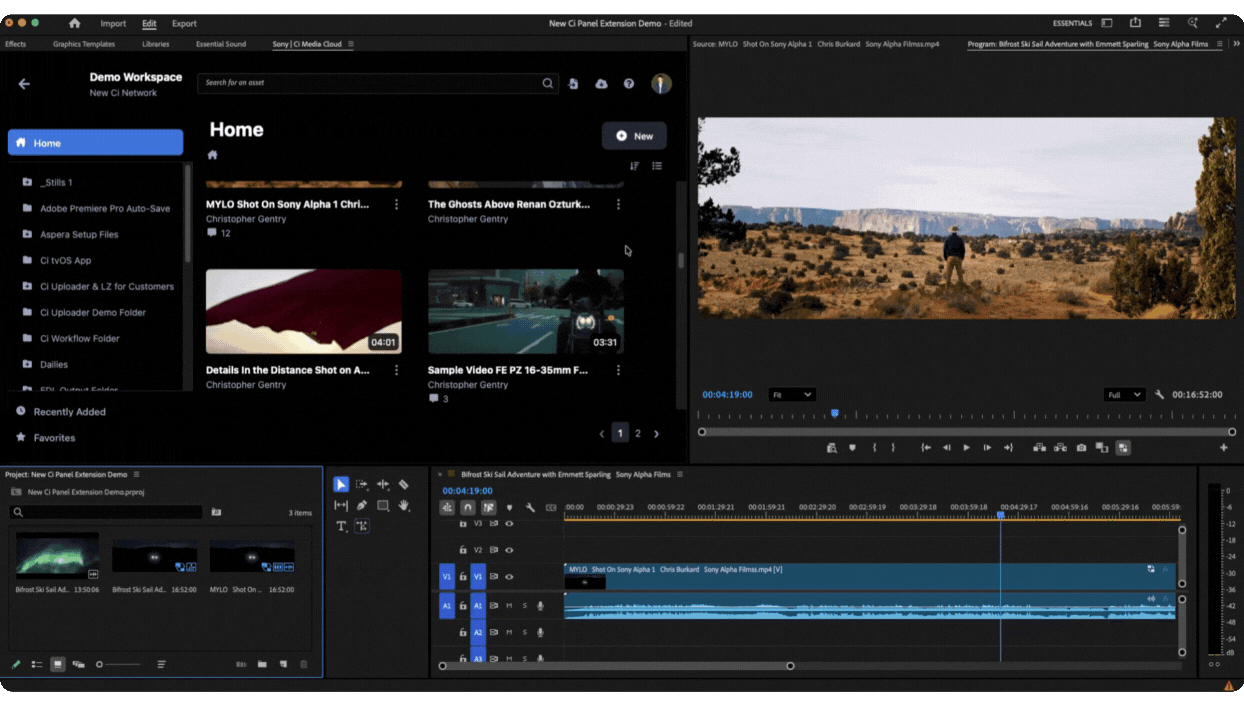Click the Quick Export share icon
Viewport: 1244px width, 706px height.
point(1136,23)
